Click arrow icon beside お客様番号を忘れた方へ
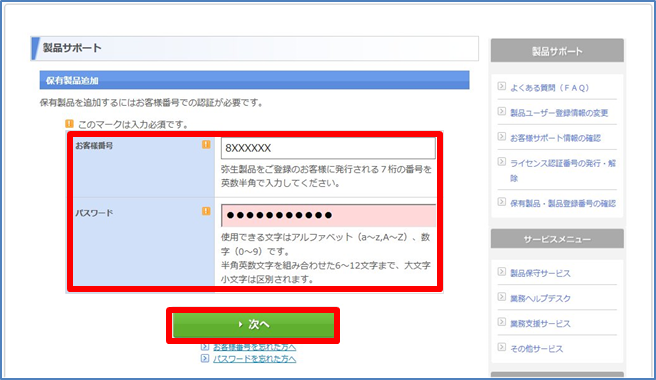 [205, 347]
